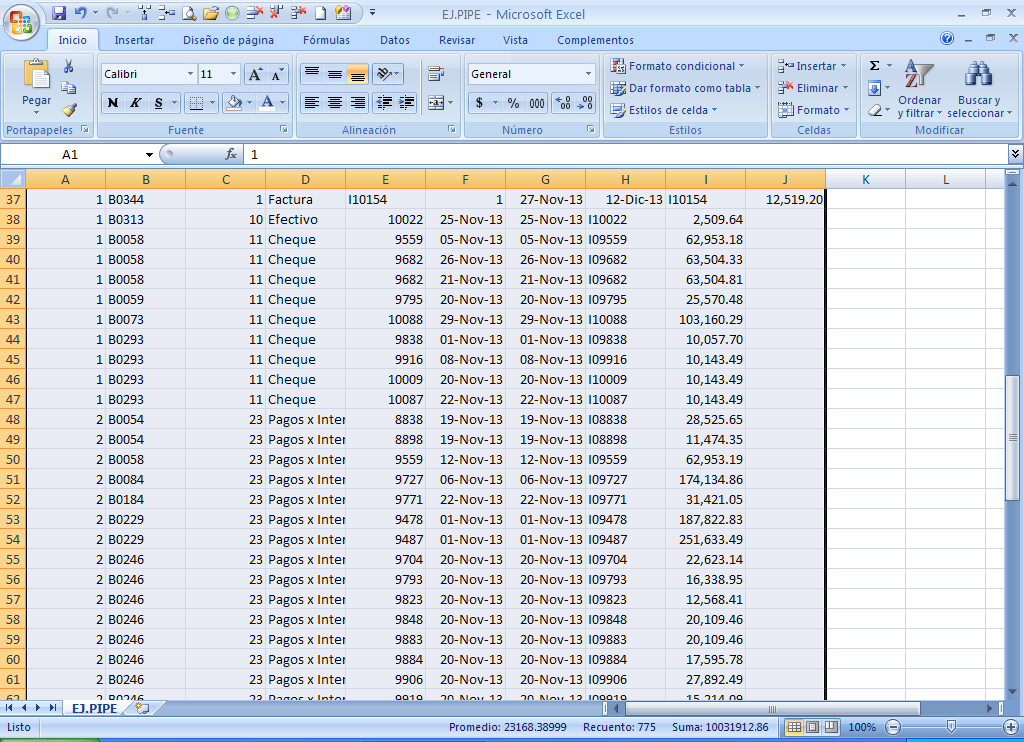1024x742 pixels.
Task: Open the Fórmulas tab
Action: point(326,40)
